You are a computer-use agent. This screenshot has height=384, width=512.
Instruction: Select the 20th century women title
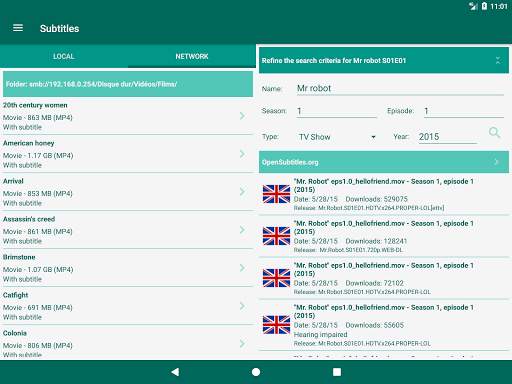[x=35, y=105]
